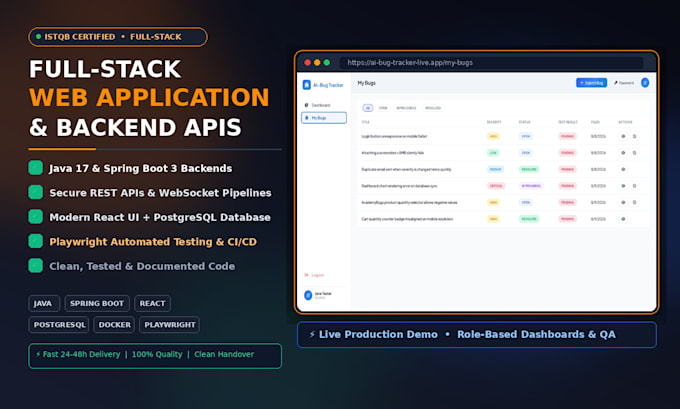680x409 pixels.
Task: Click the Status column header
Action: [524, 122]
